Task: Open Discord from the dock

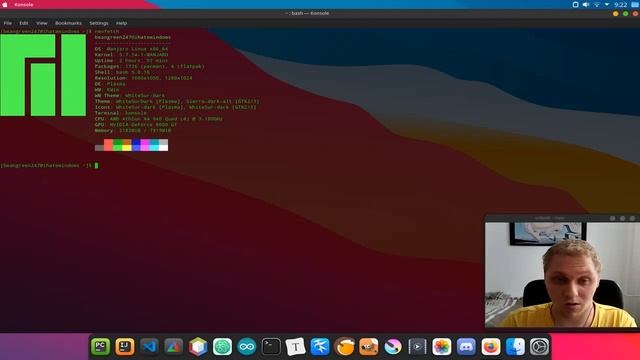Action: click(466, 347)
